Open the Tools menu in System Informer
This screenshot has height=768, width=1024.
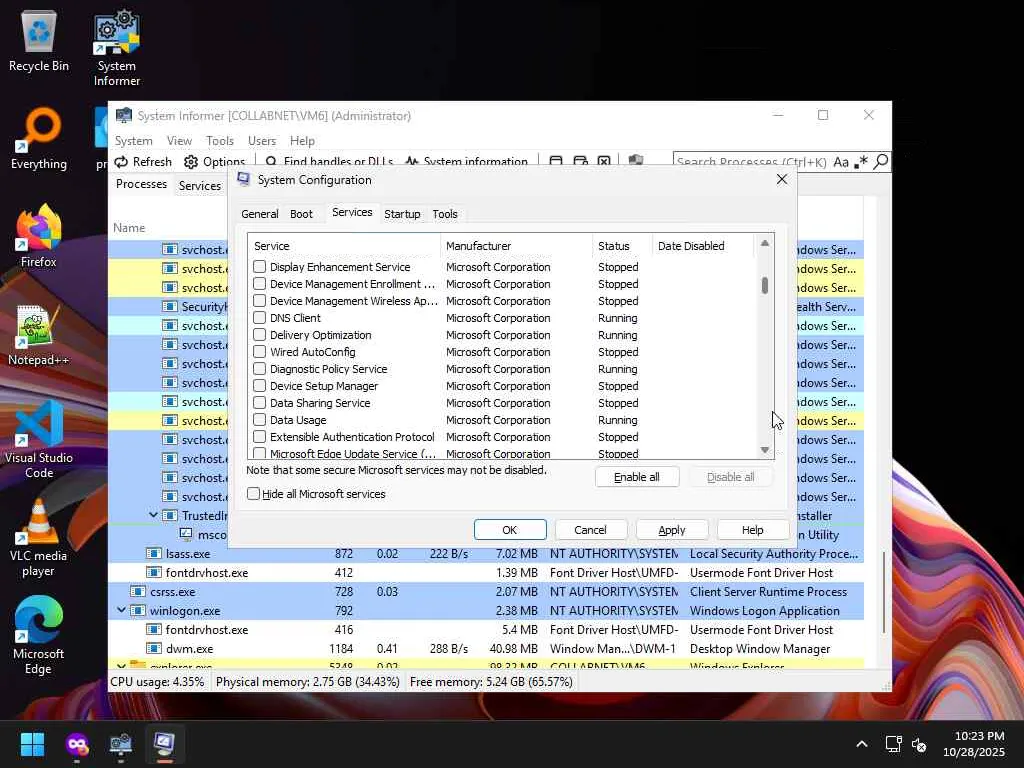[x=219, y=140]
